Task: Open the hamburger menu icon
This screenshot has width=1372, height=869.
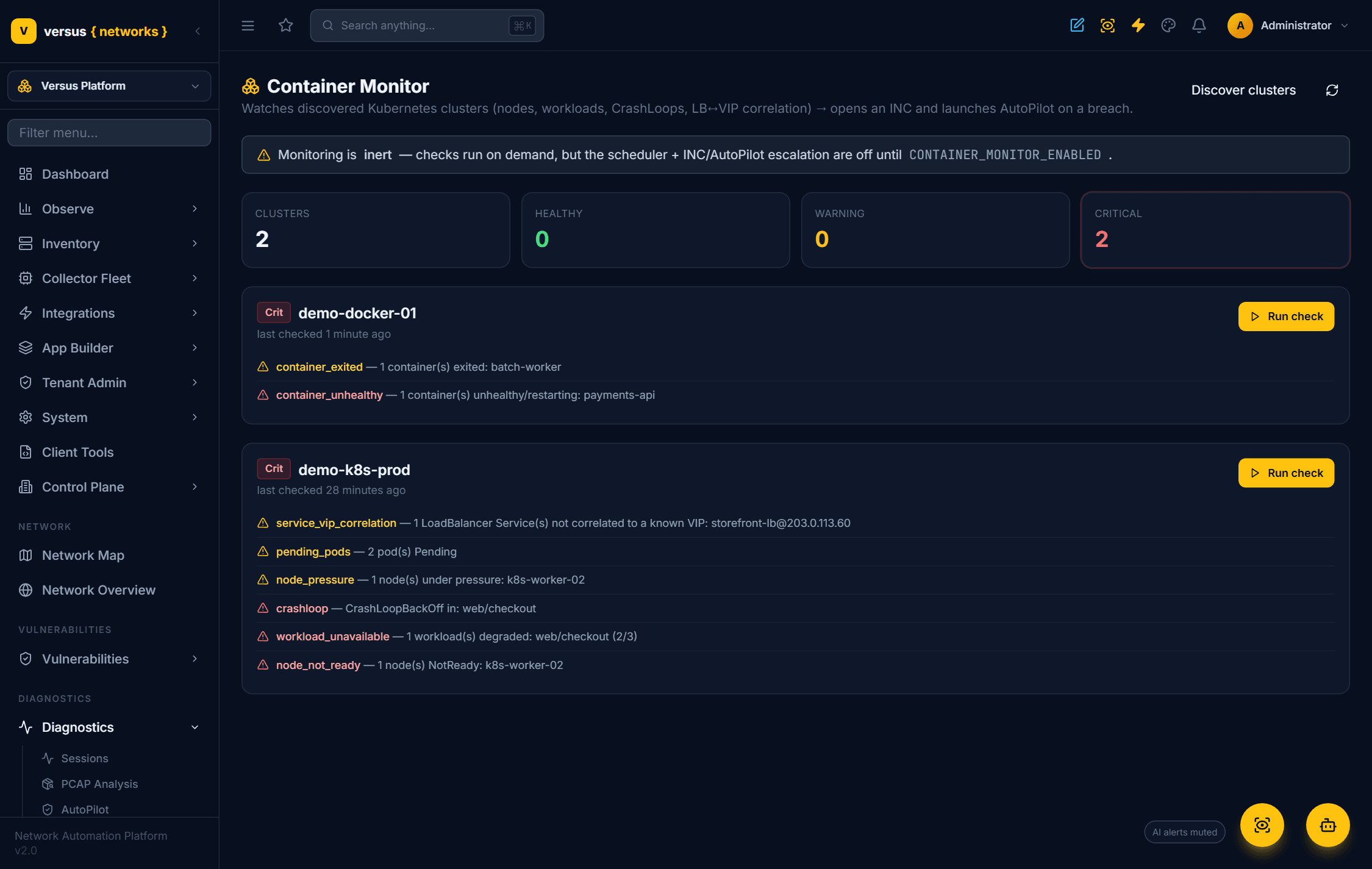Action: pos(248,26)
